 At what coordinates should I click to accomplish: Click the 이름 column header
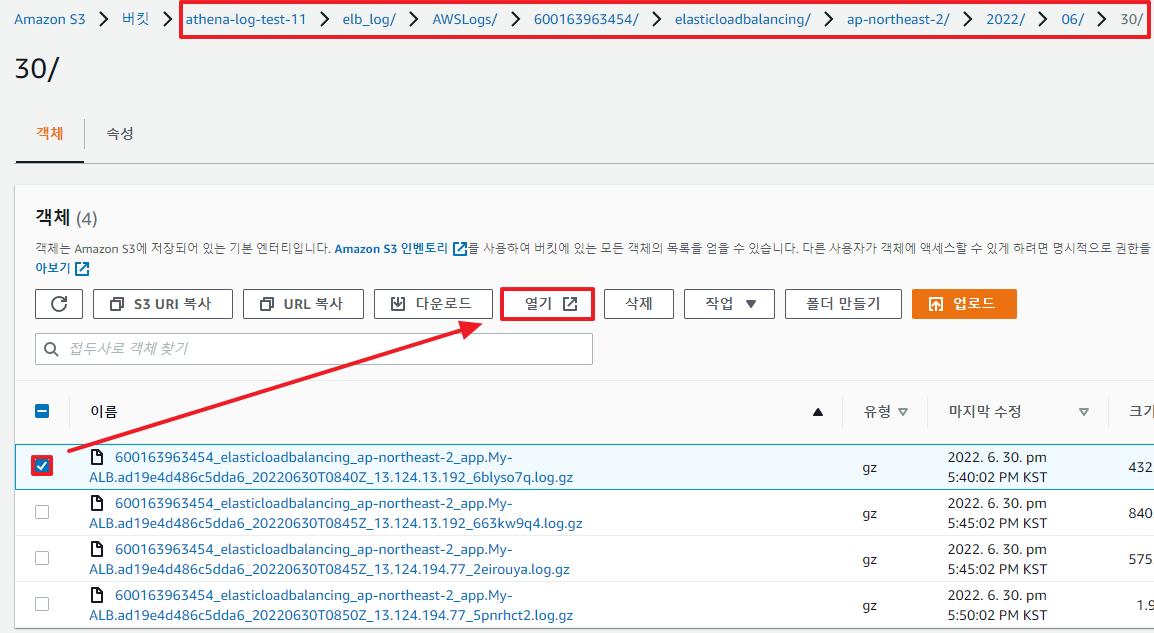tap(104, 411)
